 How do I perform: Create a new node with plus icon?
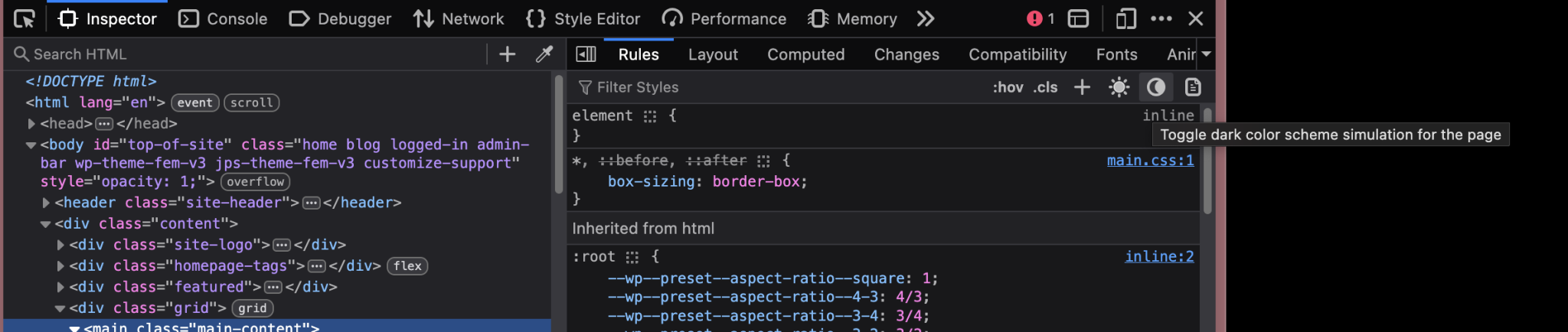pyautogui.click(x=507, y=54)
